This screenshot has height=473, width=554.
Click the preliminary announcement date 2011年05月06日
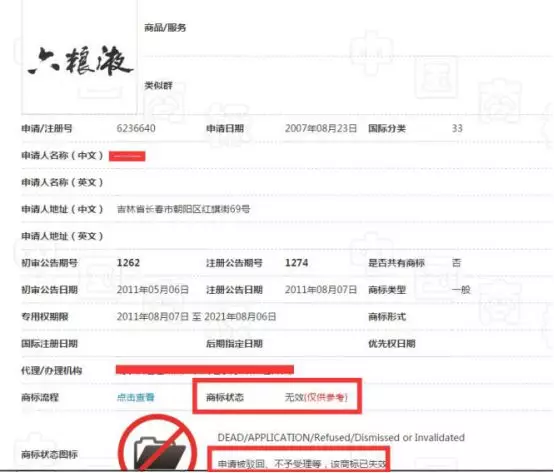click(x=153, y=290)
